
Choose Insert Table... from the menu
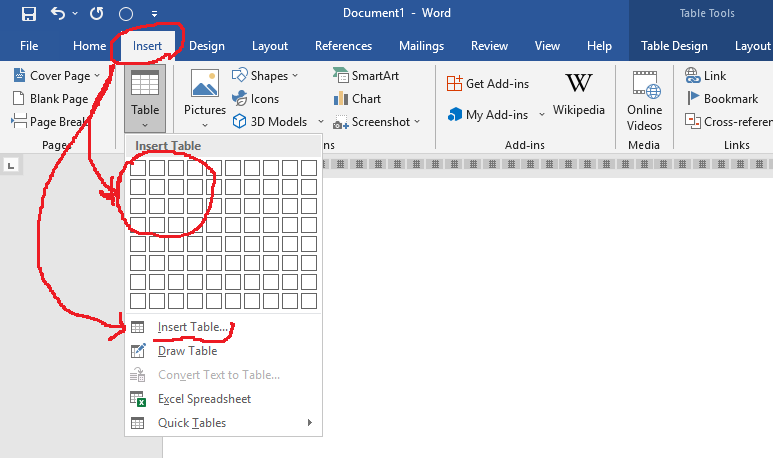pos(194,327)
